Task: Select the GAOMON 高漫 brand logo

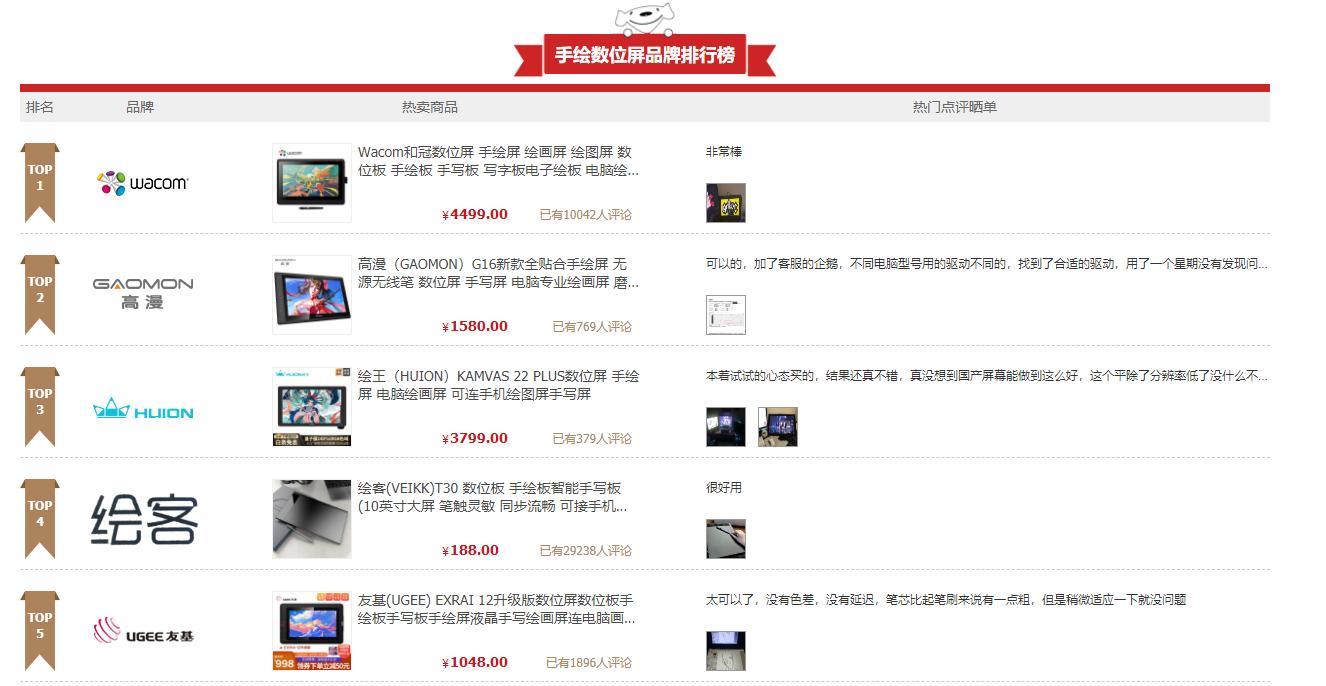Action: 141,292
